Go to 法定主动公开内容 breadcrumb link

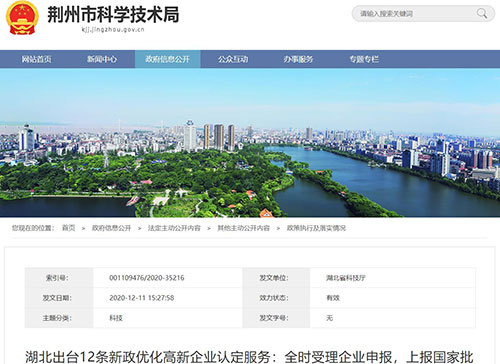[174, 228]
